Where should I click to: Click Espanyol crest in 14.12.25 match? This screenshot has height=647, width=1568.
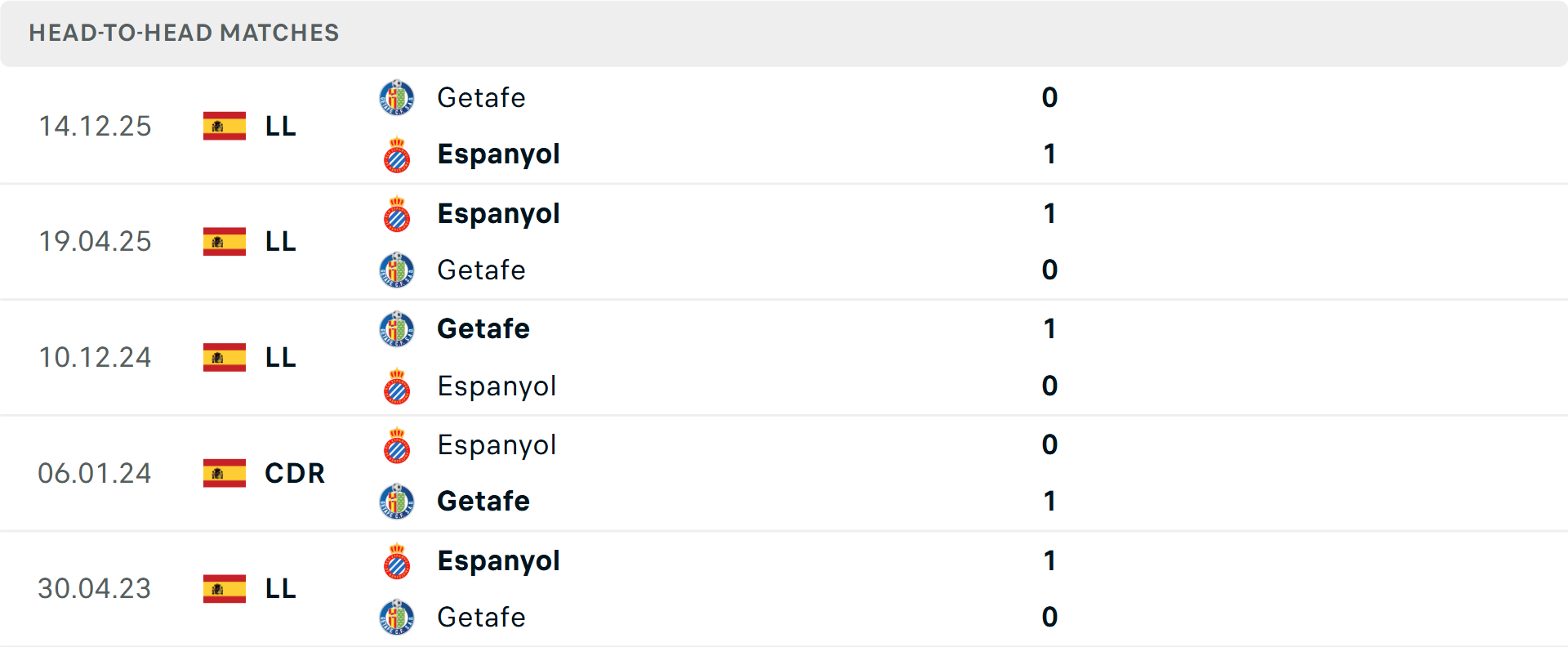point(397,155)
